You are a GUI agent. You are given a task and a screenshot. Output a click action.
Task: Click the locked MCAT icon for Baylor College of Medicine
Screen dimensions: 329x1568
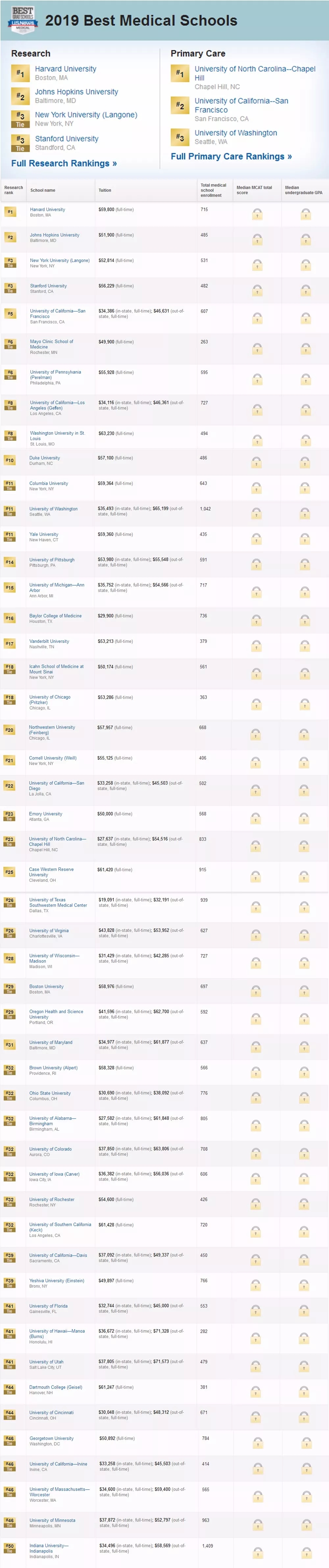(257, 619)
